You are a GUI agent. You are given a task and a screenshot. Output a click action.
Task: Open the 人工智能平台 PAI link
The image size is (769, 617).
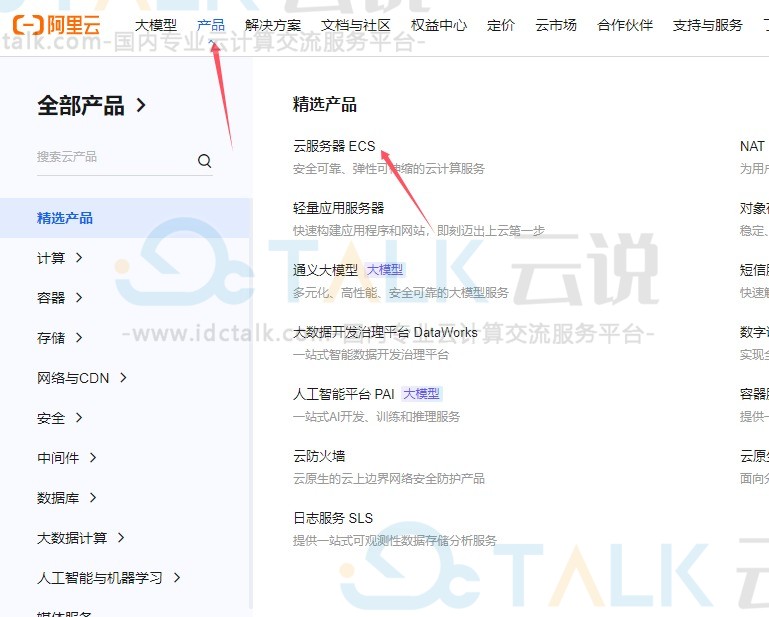coord(344,394)
